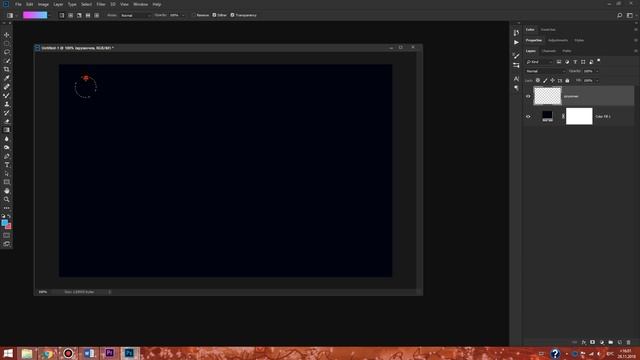This screenshot has width=640, height=360.
Task: Click the gradient preview swatch in options bar
Action: pos(35,15)
